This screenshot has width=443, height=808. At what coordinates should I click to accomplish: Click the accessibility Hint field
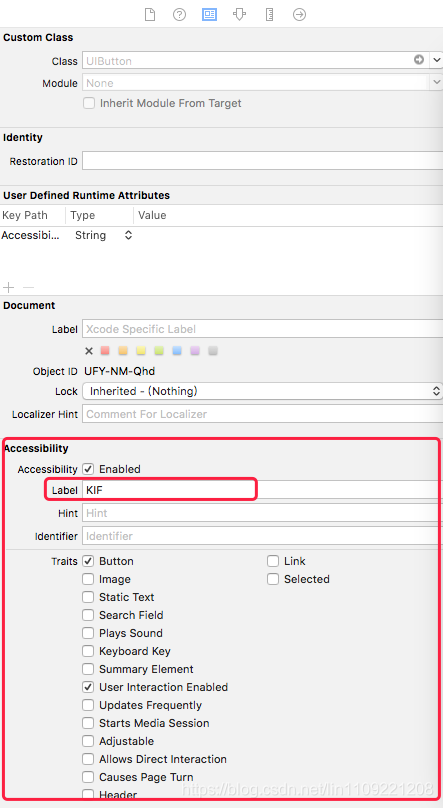coord(262,513)
